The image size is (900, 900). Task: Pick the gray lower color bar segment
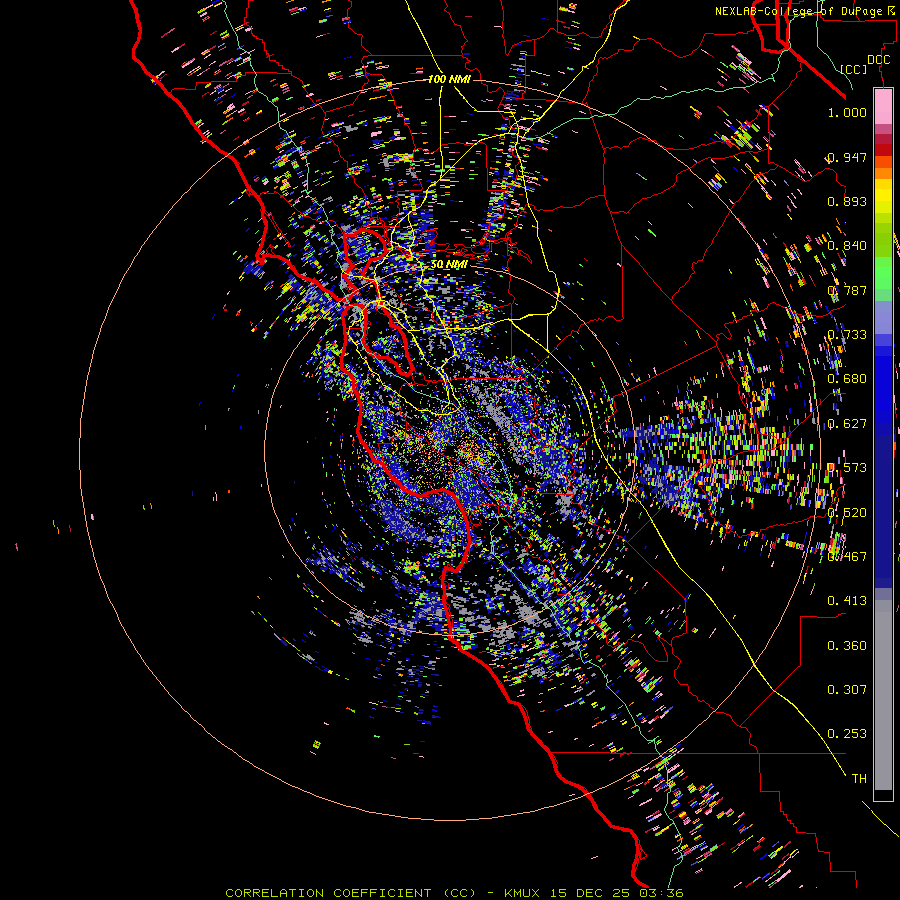(883, 695)
